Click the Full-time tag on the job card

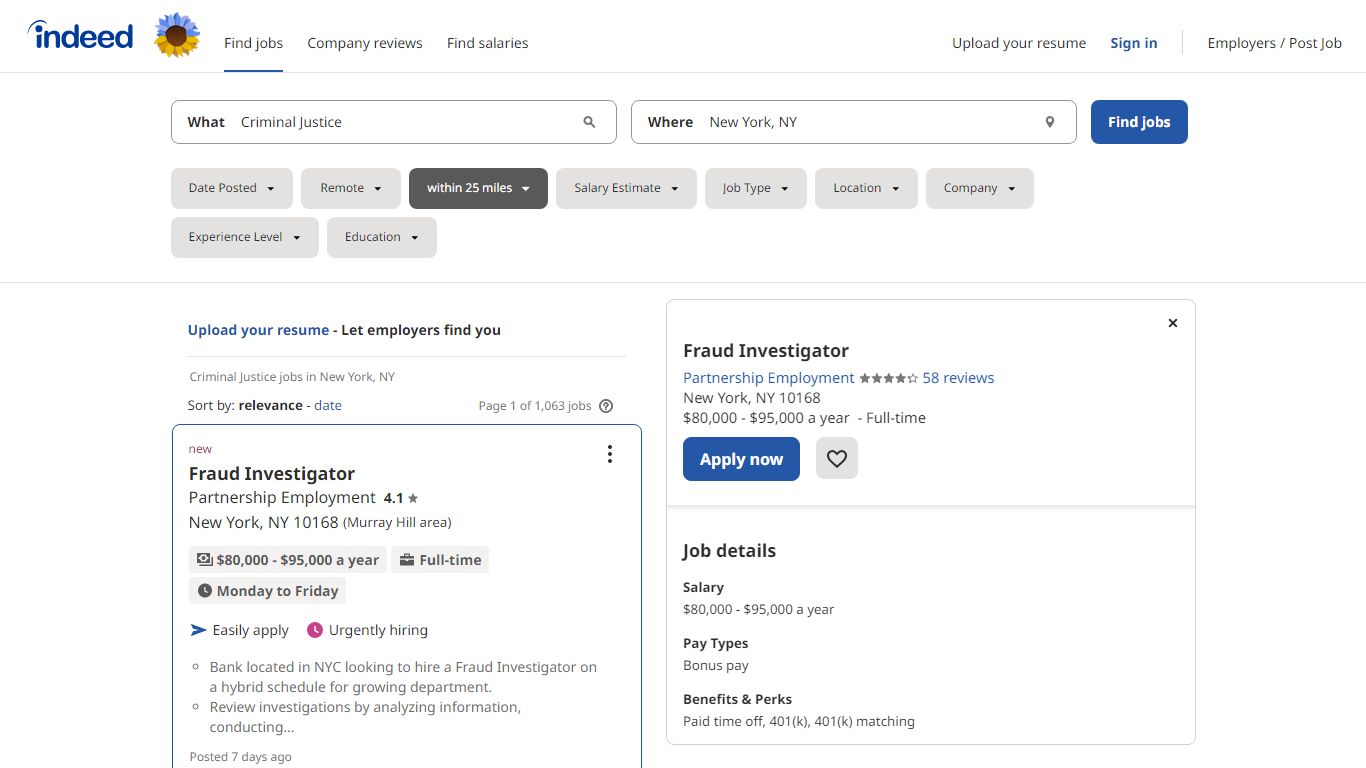pos(440,560)
